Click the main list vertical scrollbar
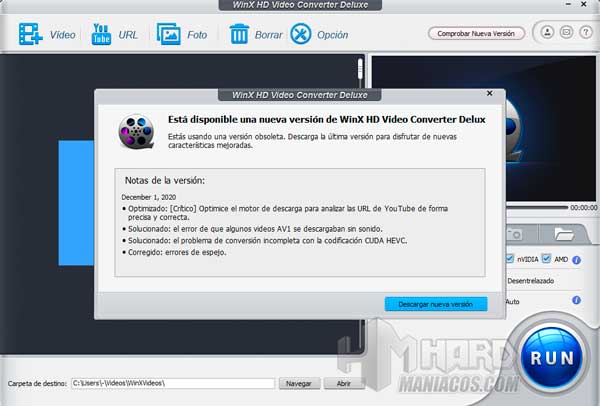600x406 pixels. click(360, 69)
